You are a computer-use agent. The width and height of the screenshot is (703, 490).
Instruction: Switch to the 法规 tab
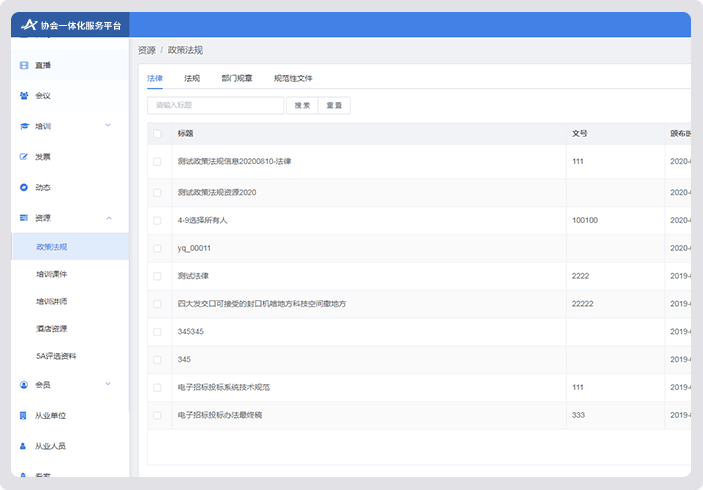click(x=191, y=77)
